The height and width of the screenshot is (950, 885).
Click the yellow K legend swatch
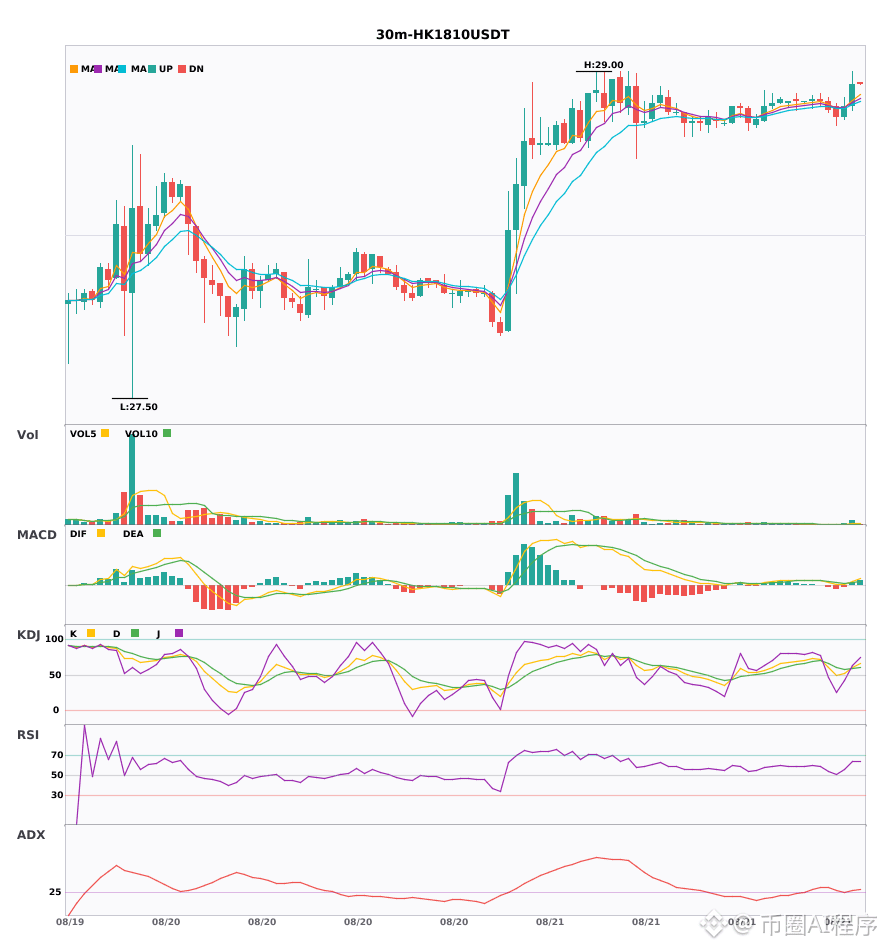91,633
